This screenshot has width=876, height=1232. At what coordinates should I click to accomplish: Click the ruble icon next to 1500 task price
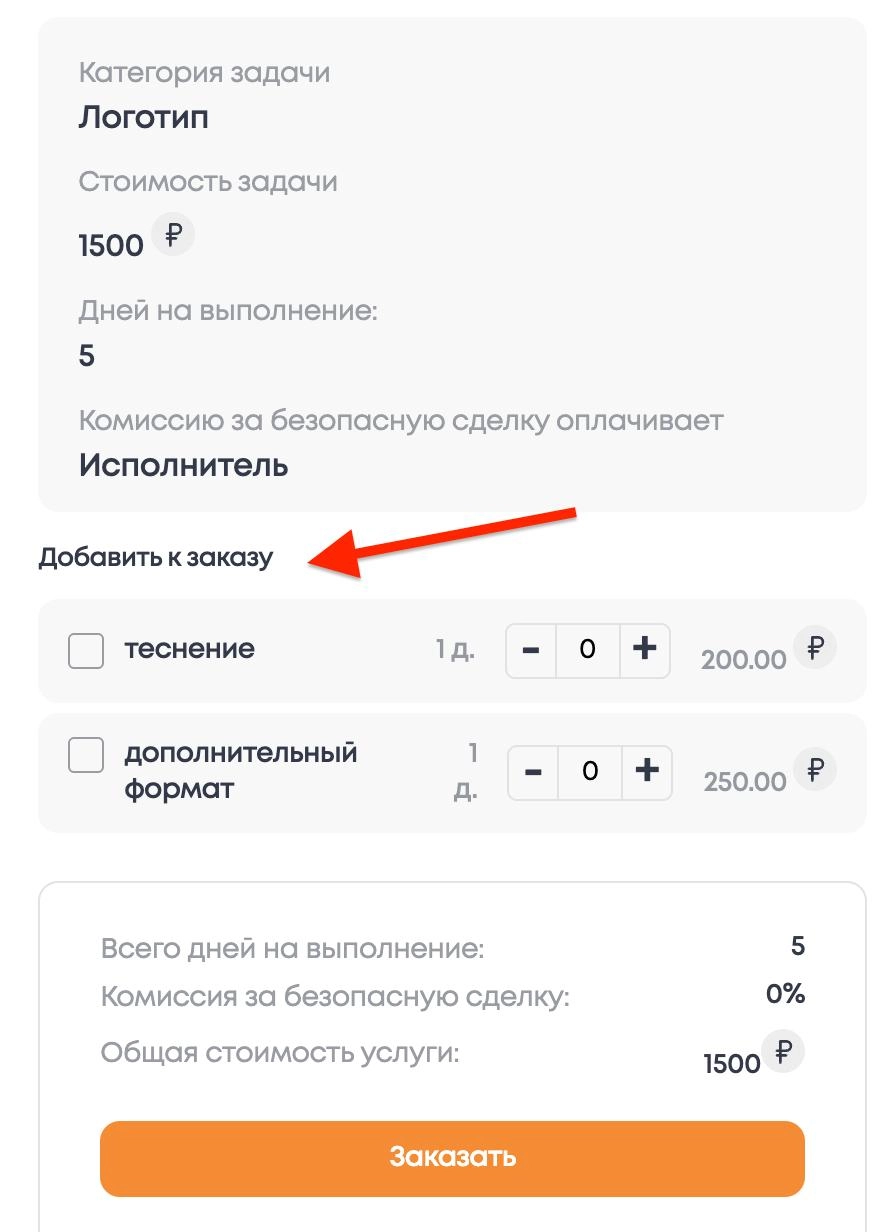(x=173, y=236)
